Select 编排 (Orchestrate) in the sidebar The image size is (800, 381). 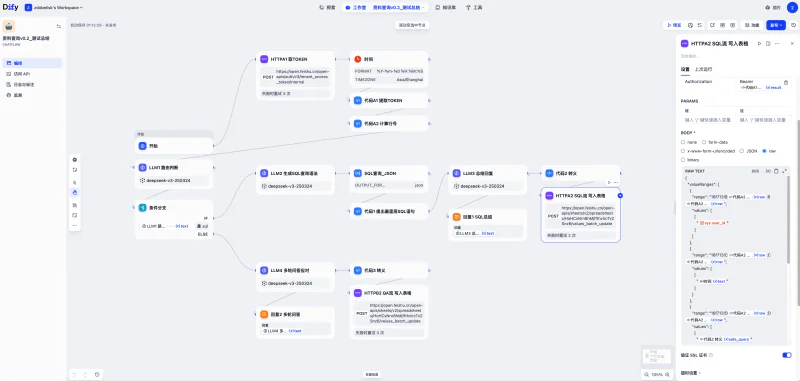(32, 63)
